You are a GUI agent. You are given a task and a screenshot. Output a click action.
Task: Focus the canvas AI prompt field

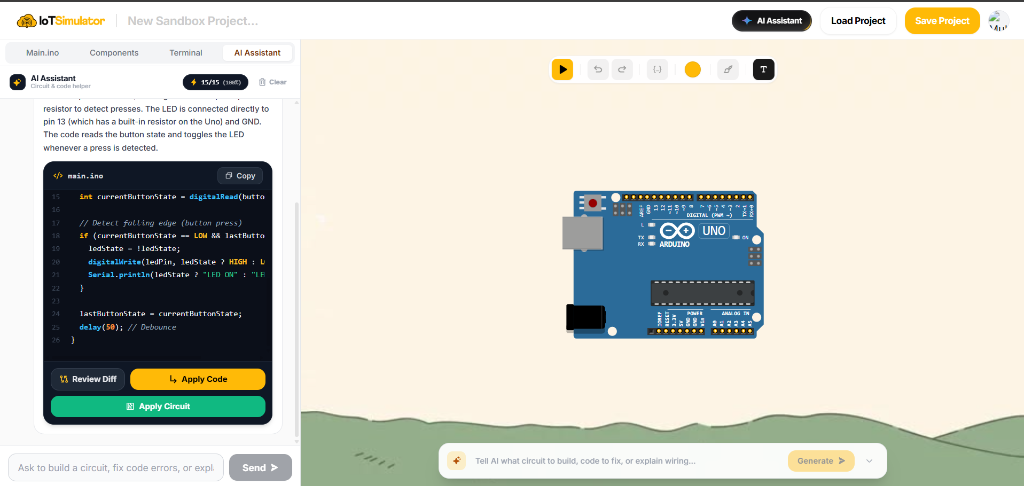coord(626,461)
